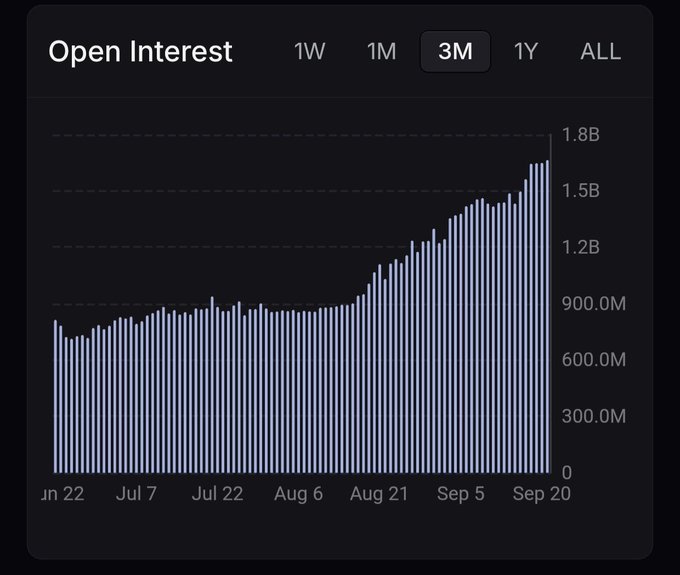Switch to the 1M time range
The height and width of the screenshot is (575, 680).
pos(382,52)
